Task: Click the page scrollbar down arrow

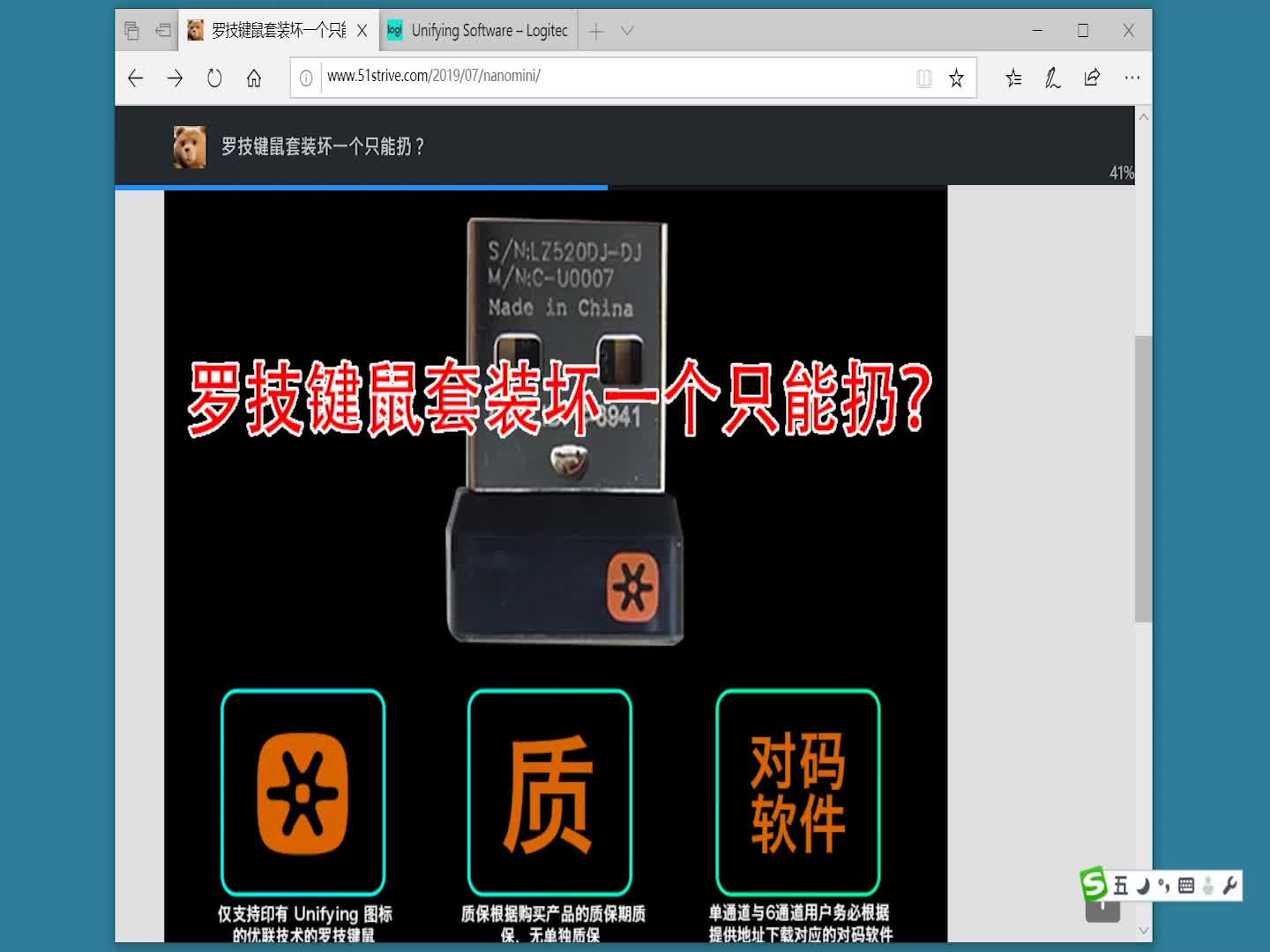Action: (1143, 930)
